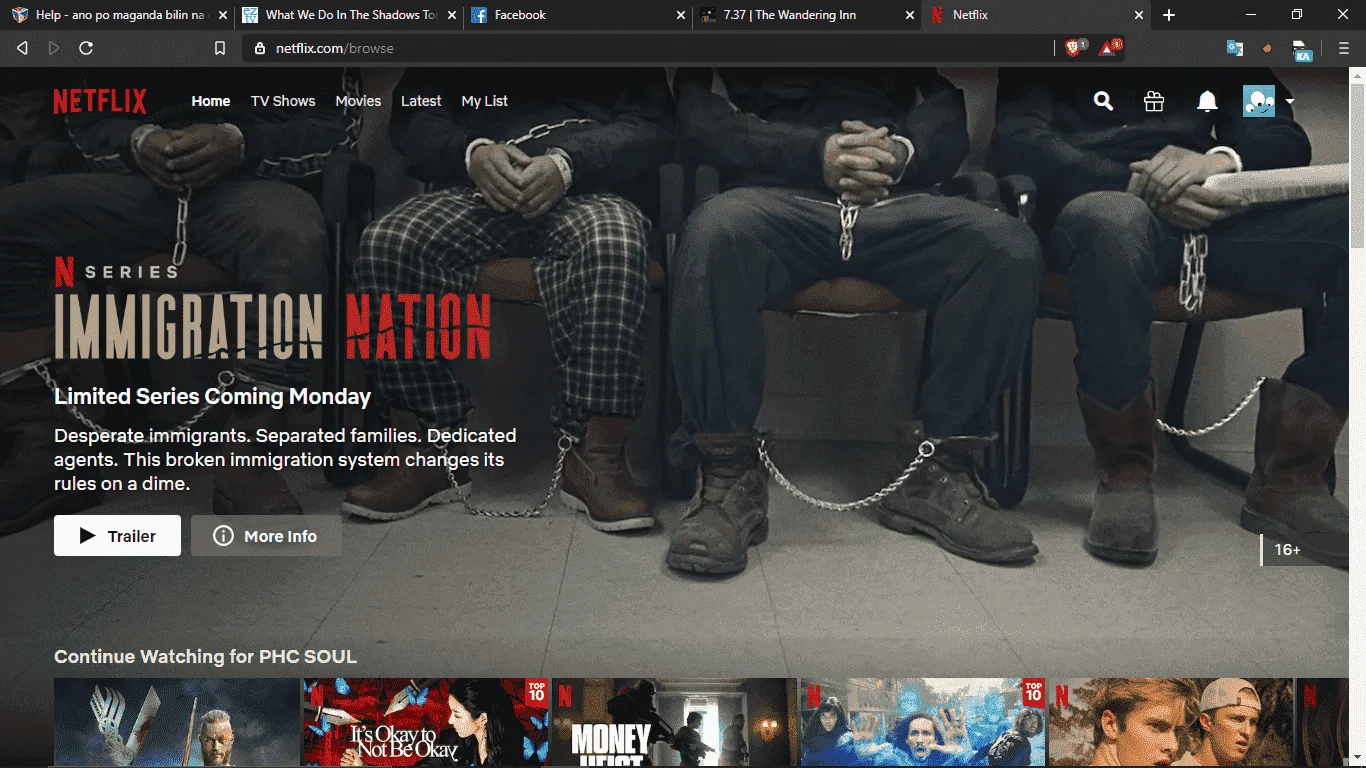Click the page scrollbar up arrow
Viewport: 1366px width, 768px height.
1358,74
